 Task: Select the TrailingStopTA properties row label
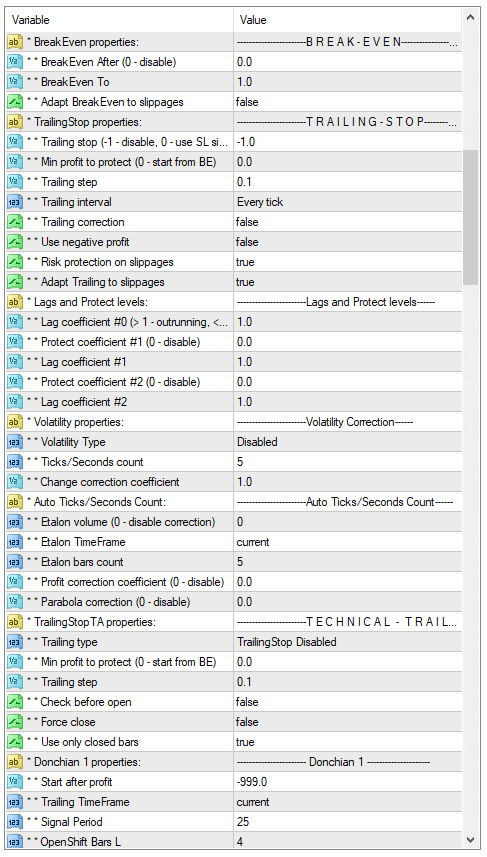tap(92, 622)
